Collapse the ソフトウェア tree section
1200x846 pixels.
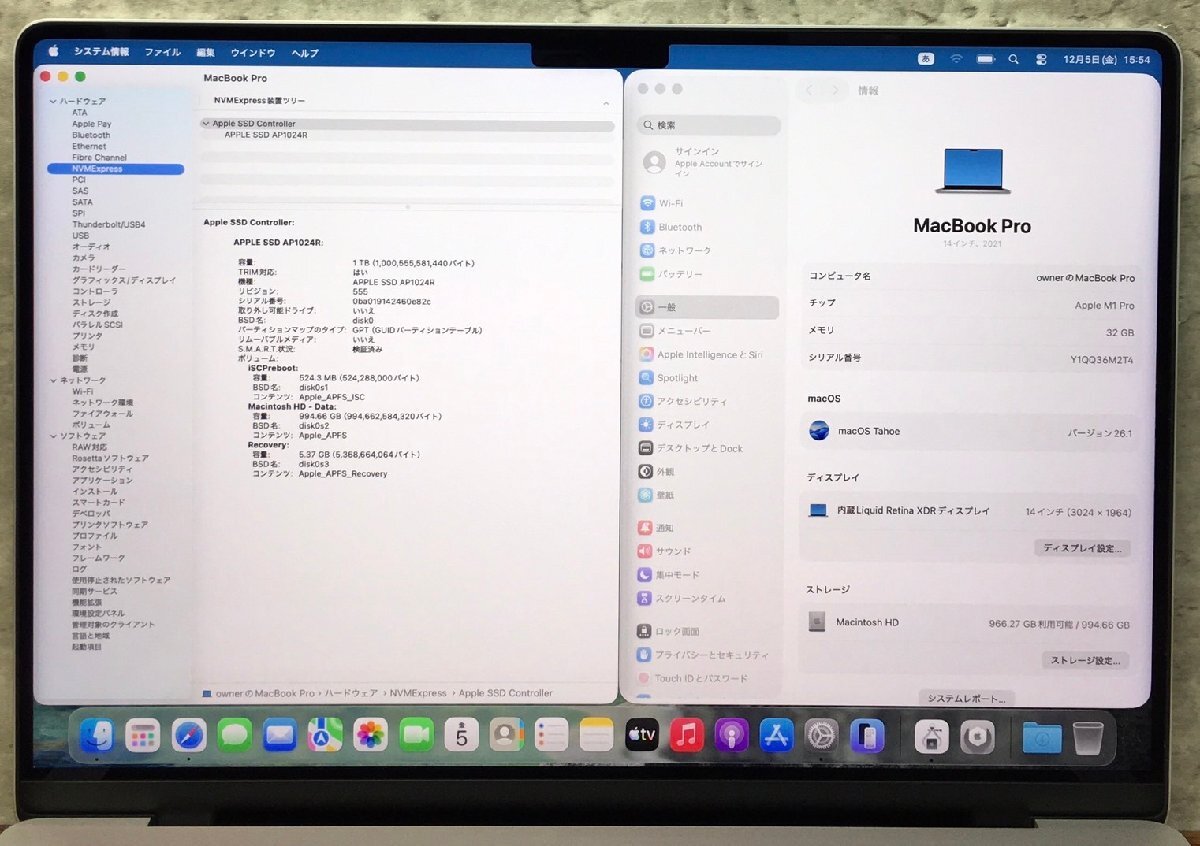[52, 436]
